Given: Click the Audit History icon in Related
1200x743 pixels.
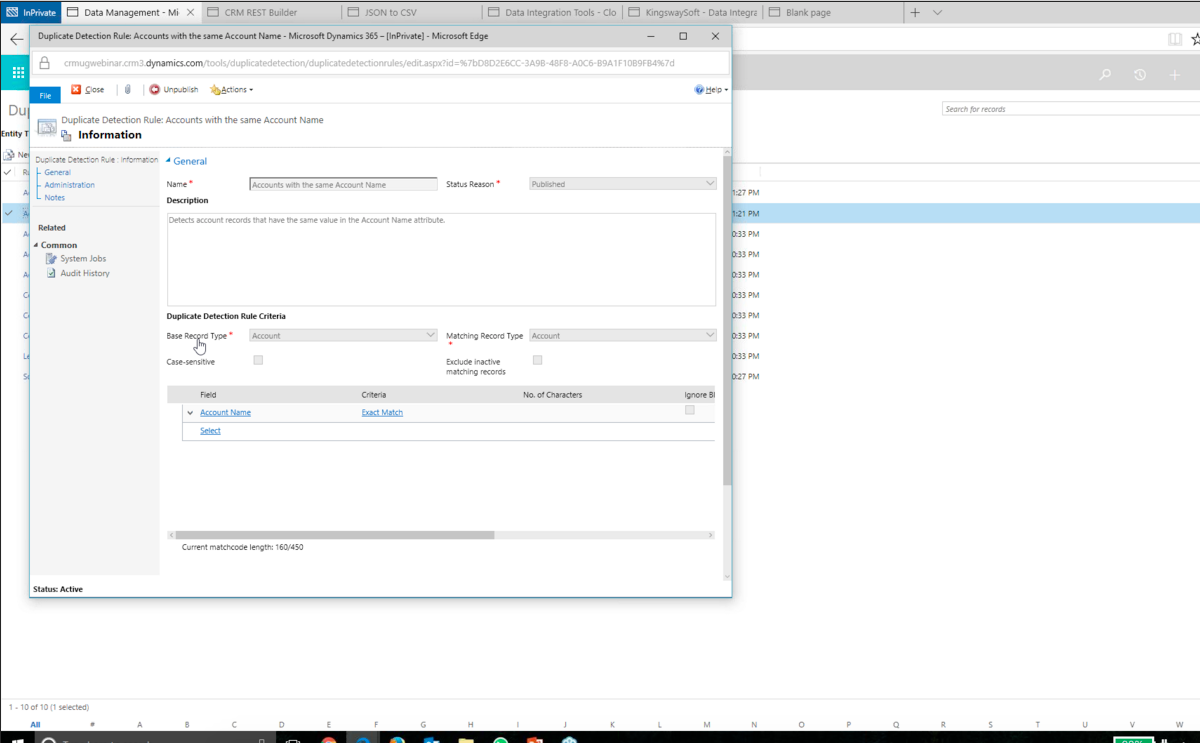Looking at the screenshot, I should 51,273.
